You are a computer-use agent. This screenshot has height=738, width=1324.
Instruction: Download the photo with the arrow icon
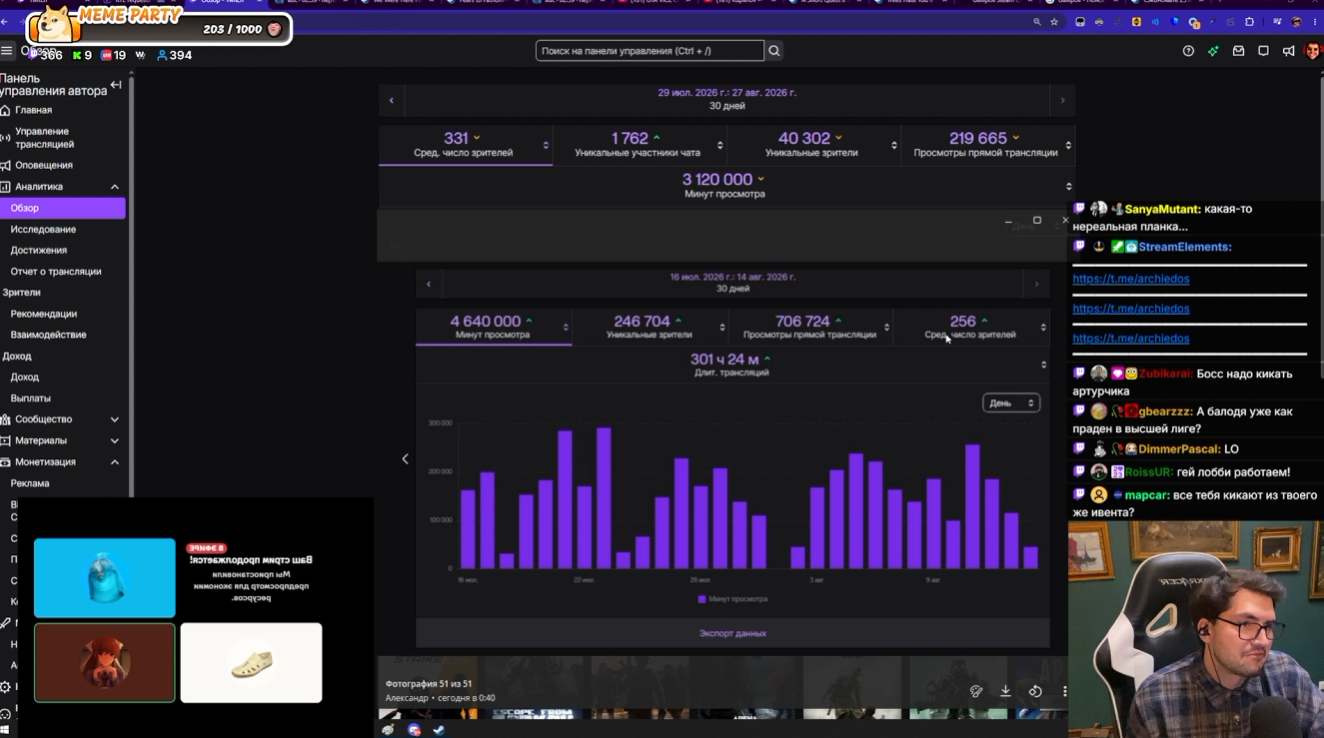point(1005,691)
